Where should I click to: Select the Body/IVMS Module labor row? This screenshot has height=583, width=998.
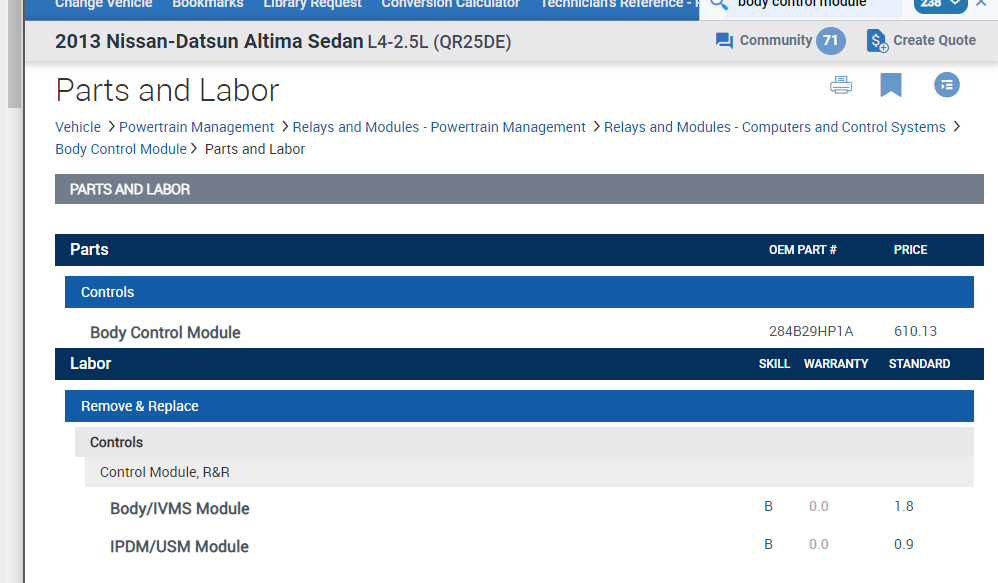coord(529,508)
